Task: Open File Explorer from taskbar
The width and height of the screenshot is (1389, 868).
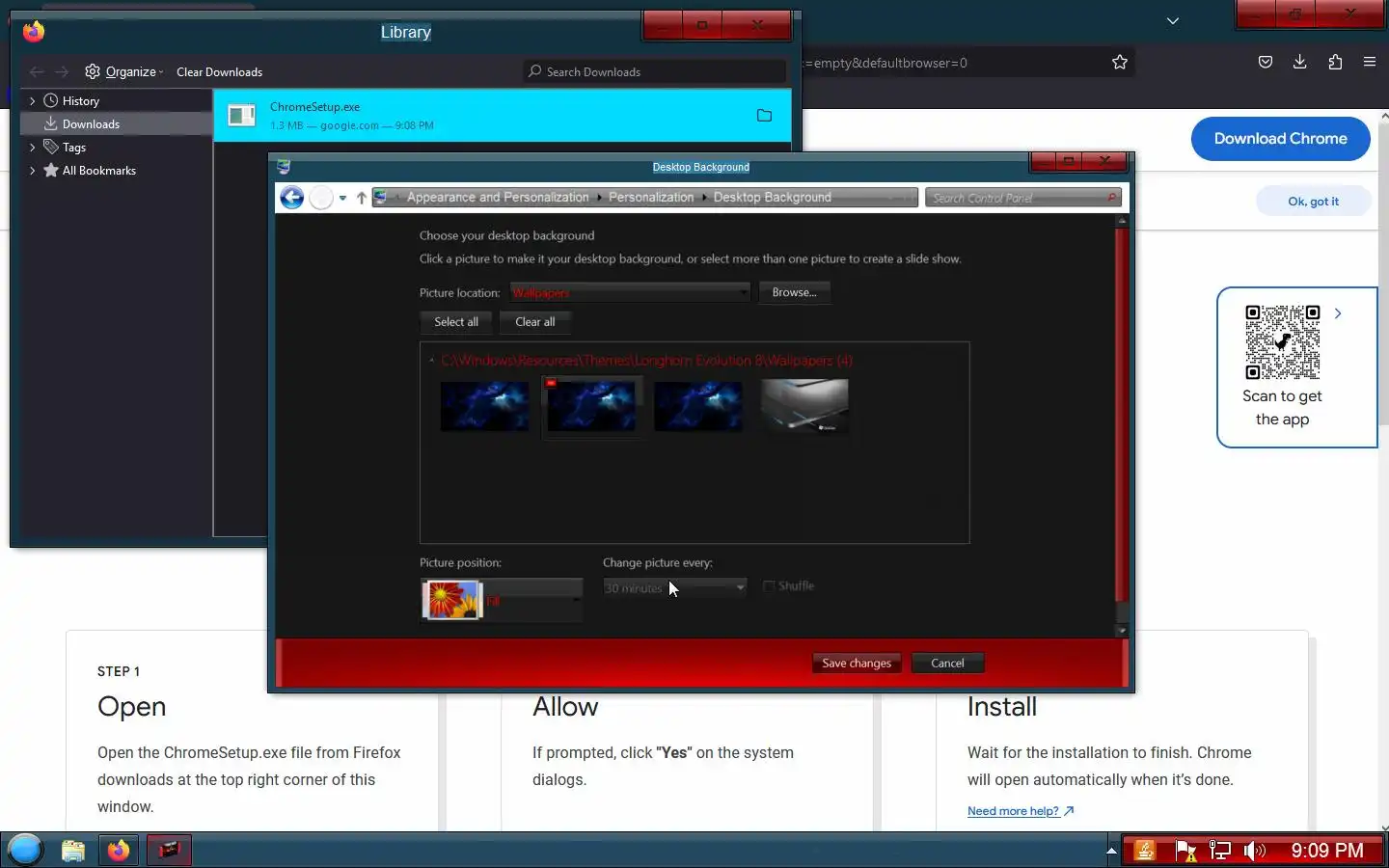Action: pos(73,851)
